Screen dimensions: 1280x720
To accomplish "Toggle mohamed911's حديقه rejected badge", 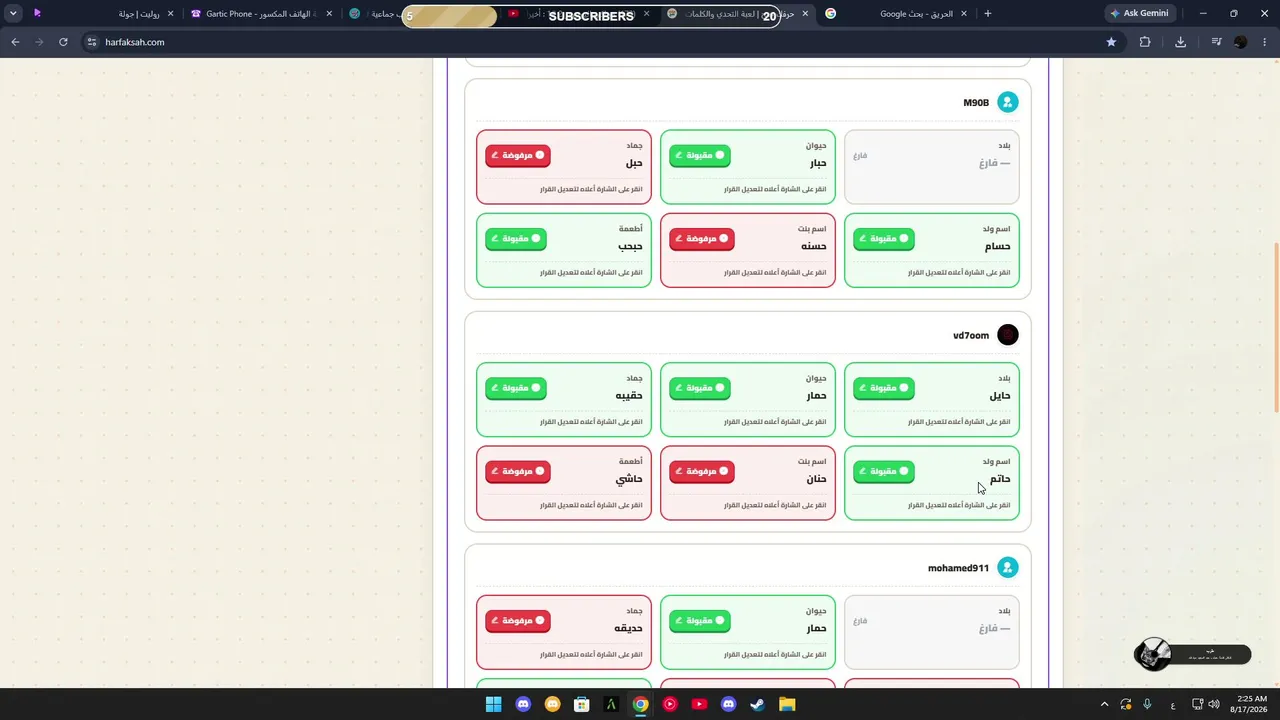I will click(517, 621).
